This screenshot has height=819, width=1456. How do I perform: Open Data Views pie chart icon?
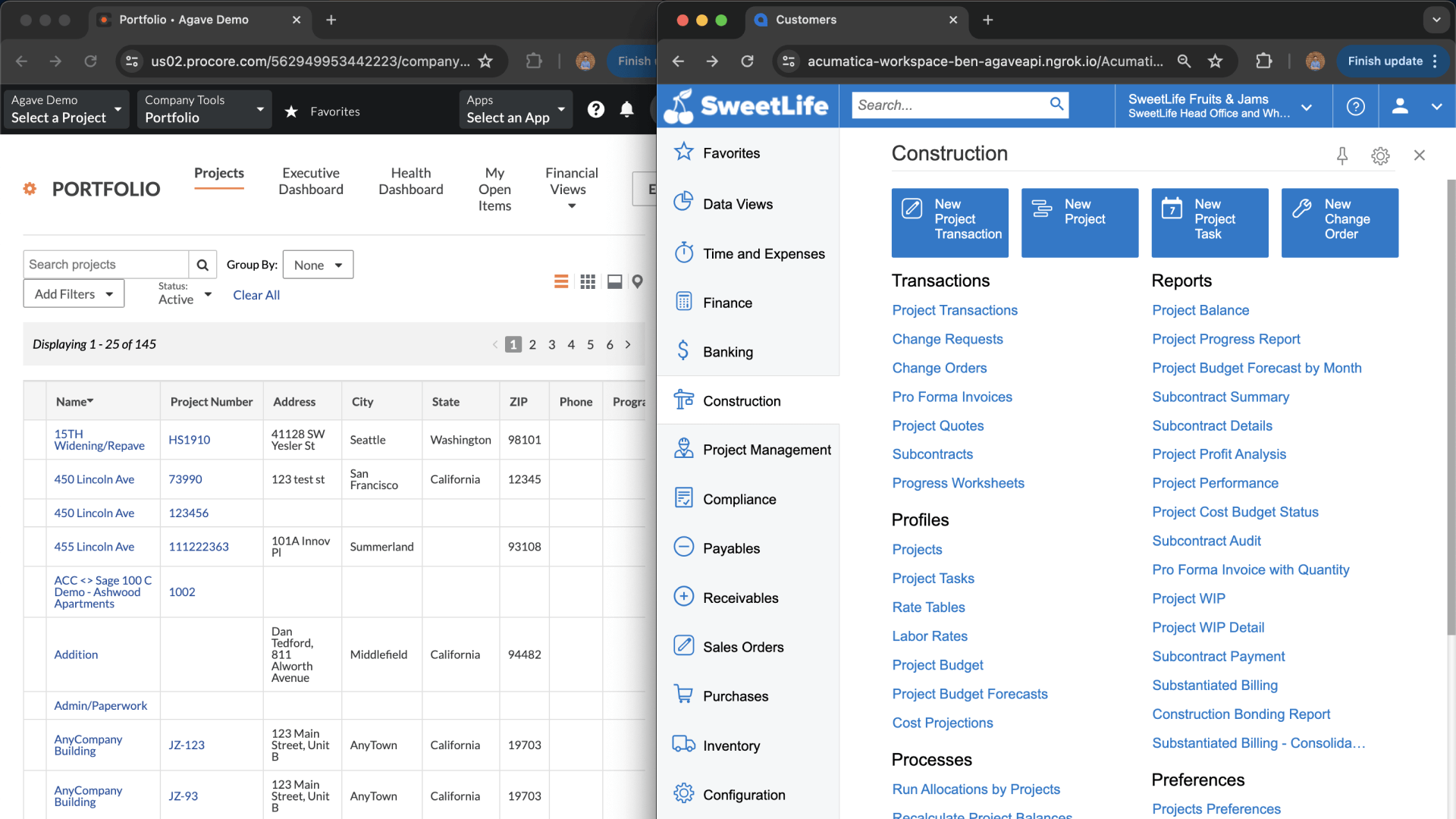click(x=683, y=202)
